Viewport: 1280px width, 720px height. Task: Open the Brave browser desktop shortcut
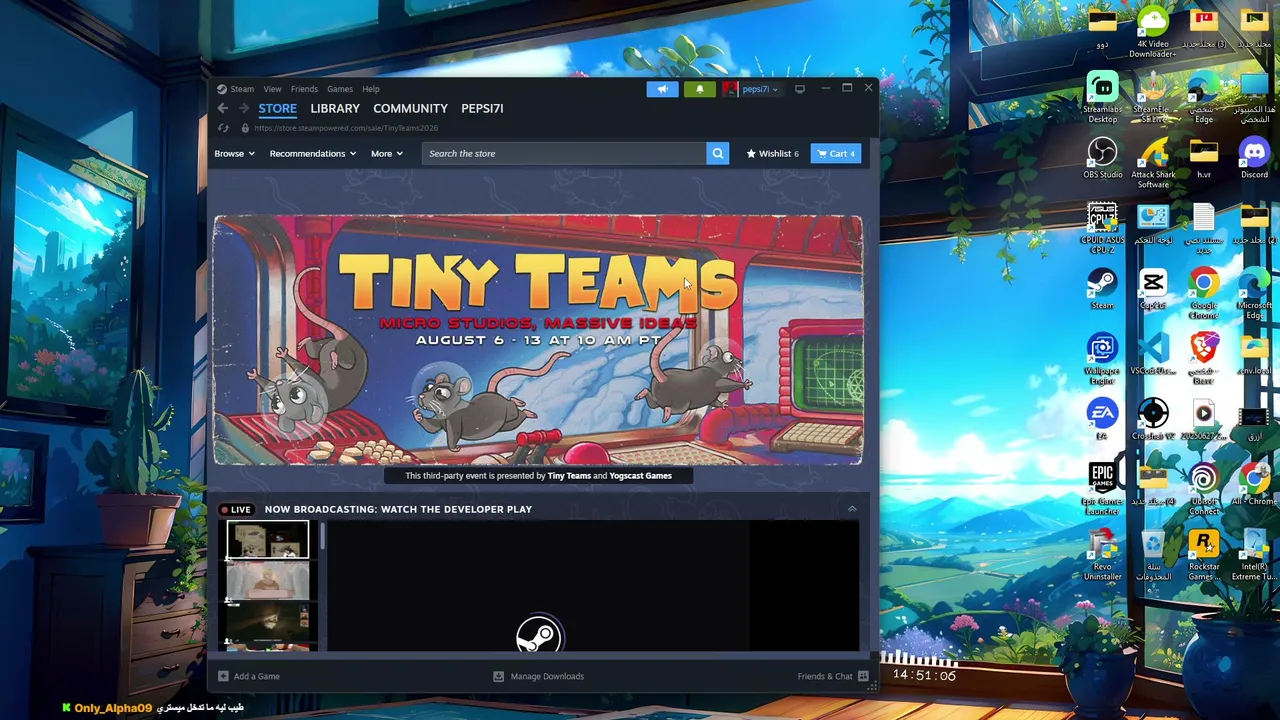click(1204, 359)
